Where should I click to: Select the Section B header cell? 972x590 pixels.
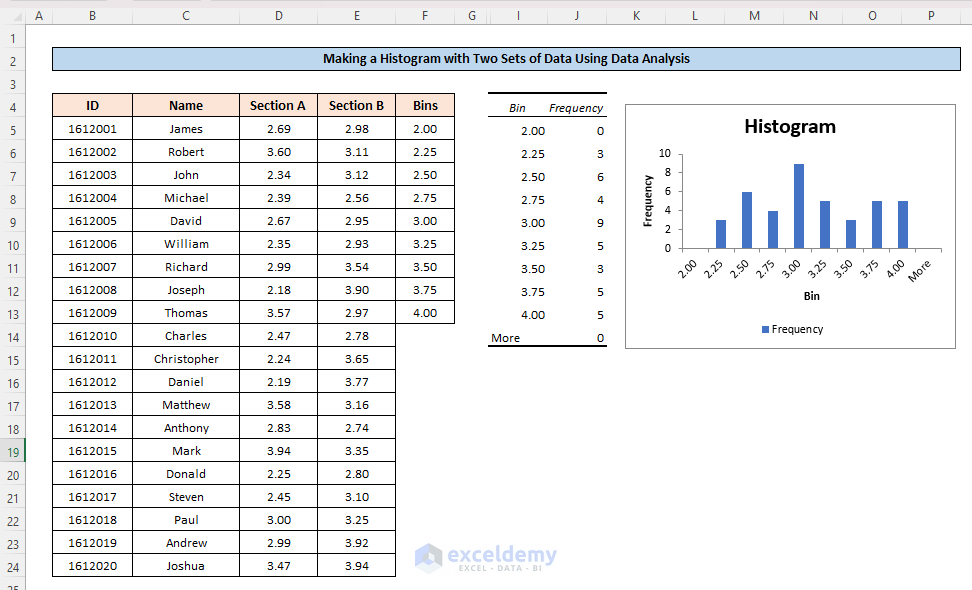(357, 105)
